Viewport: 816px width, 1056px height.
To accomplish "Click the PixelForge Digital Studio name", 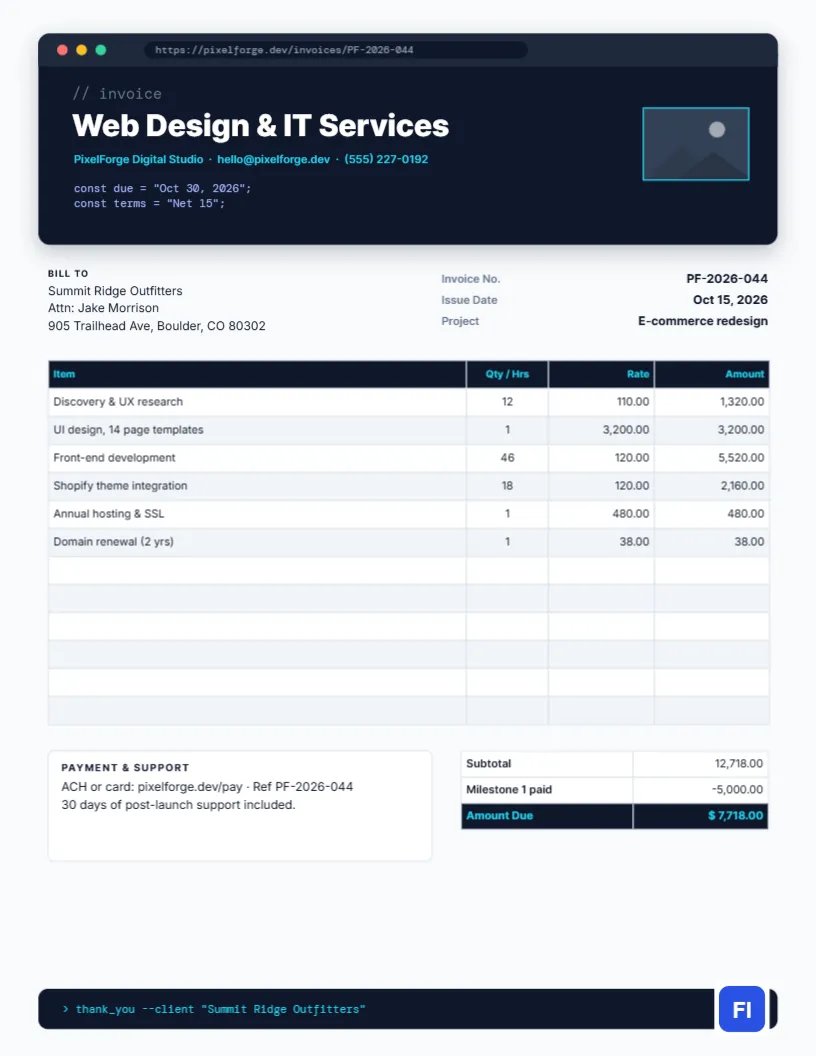I will click(138, 160).
